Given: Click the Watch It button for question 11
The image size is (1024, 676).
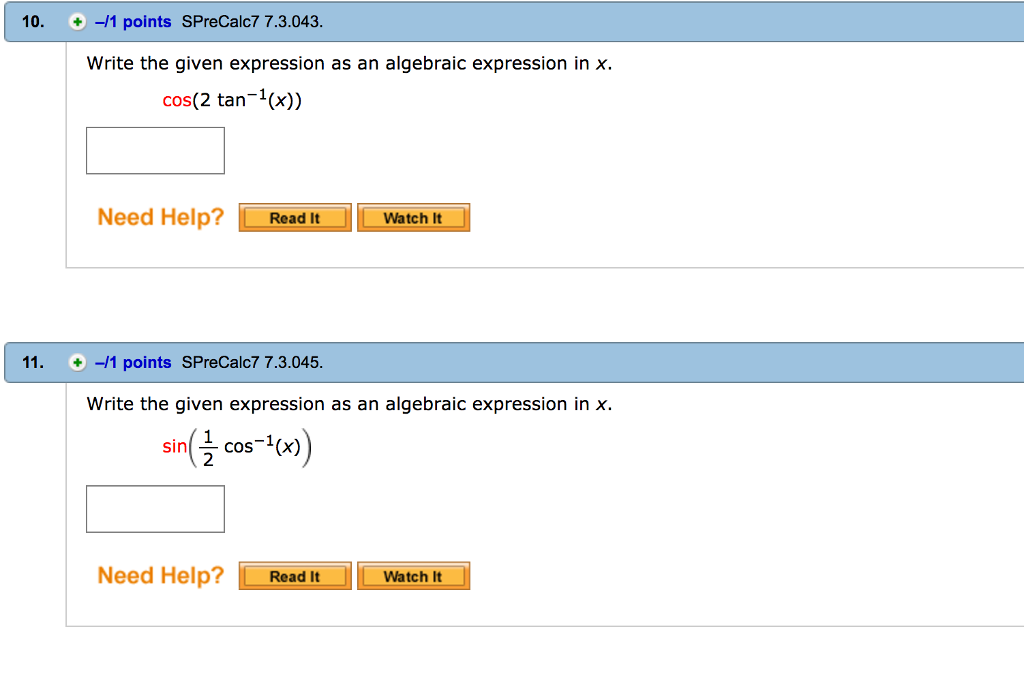Looking at the screenshot, I should pos(413,575).
